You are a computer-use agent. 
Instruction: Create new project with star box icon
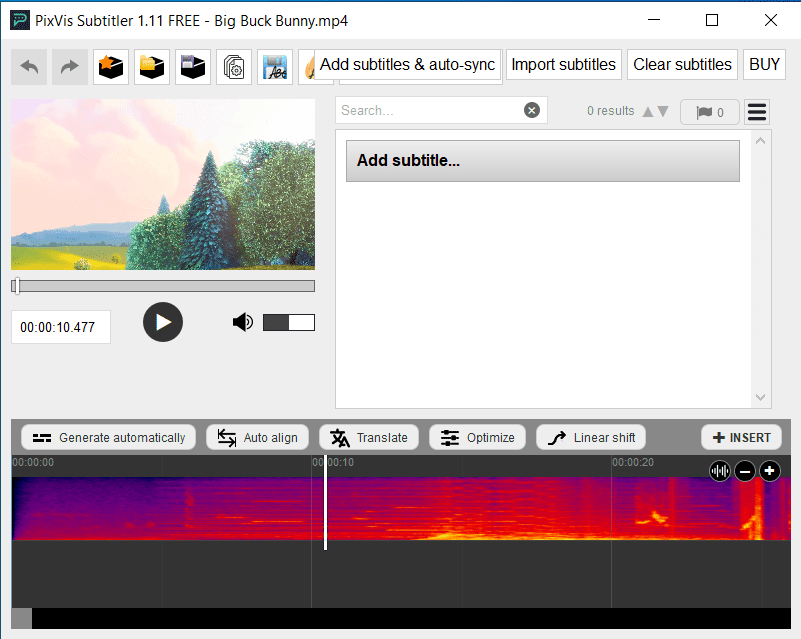point(111,67)
